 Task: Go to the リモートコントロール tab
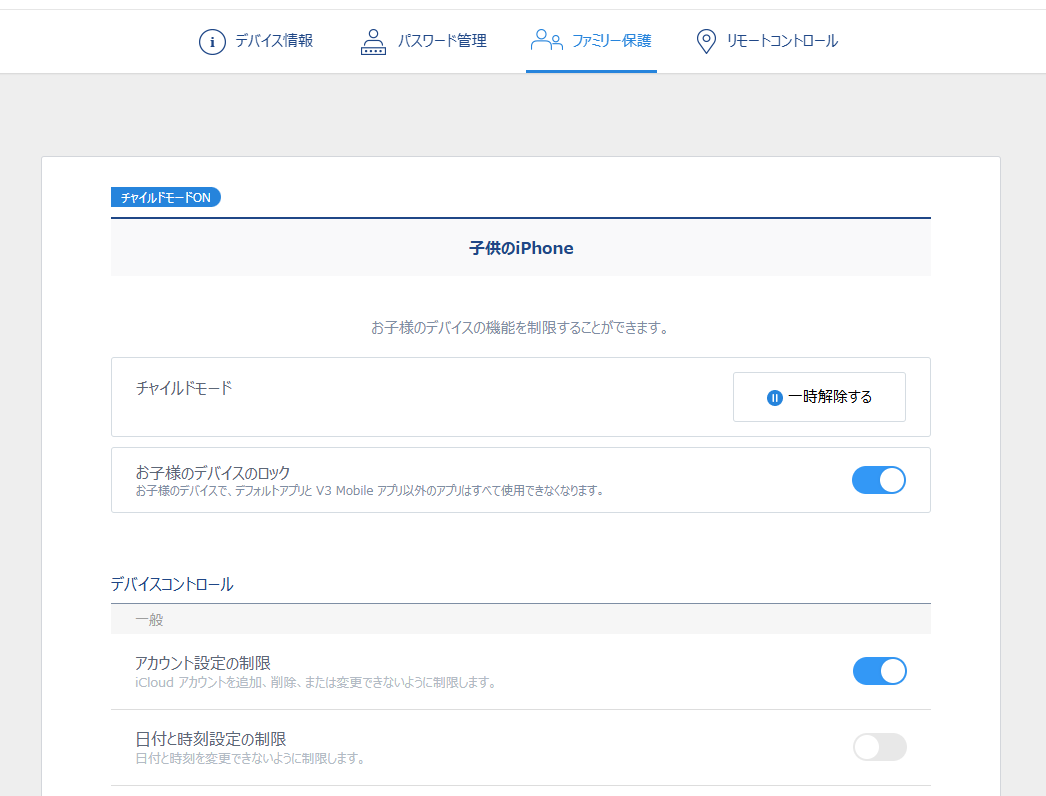click(782, 41)
